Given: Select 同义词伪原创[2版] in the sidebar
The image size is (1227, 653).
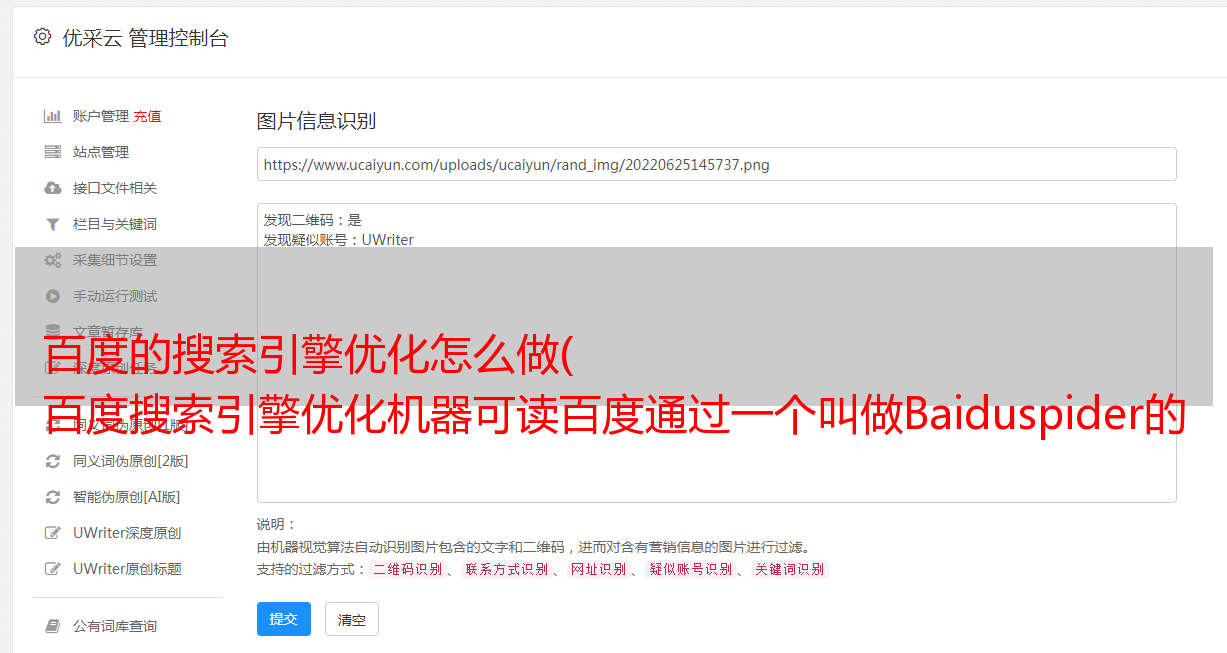Looking at the screenshot, I should click(x=131, y=461).
